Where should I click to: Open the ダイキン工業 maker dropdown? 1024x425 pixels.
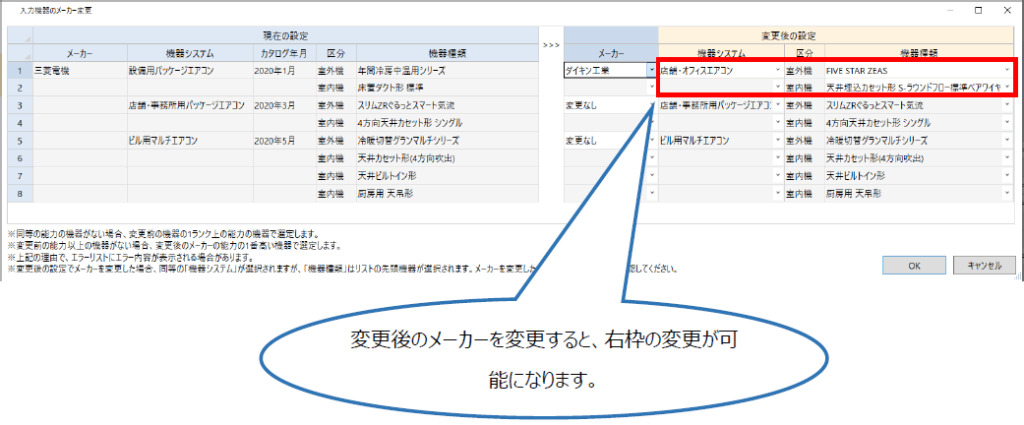[651, 71]
